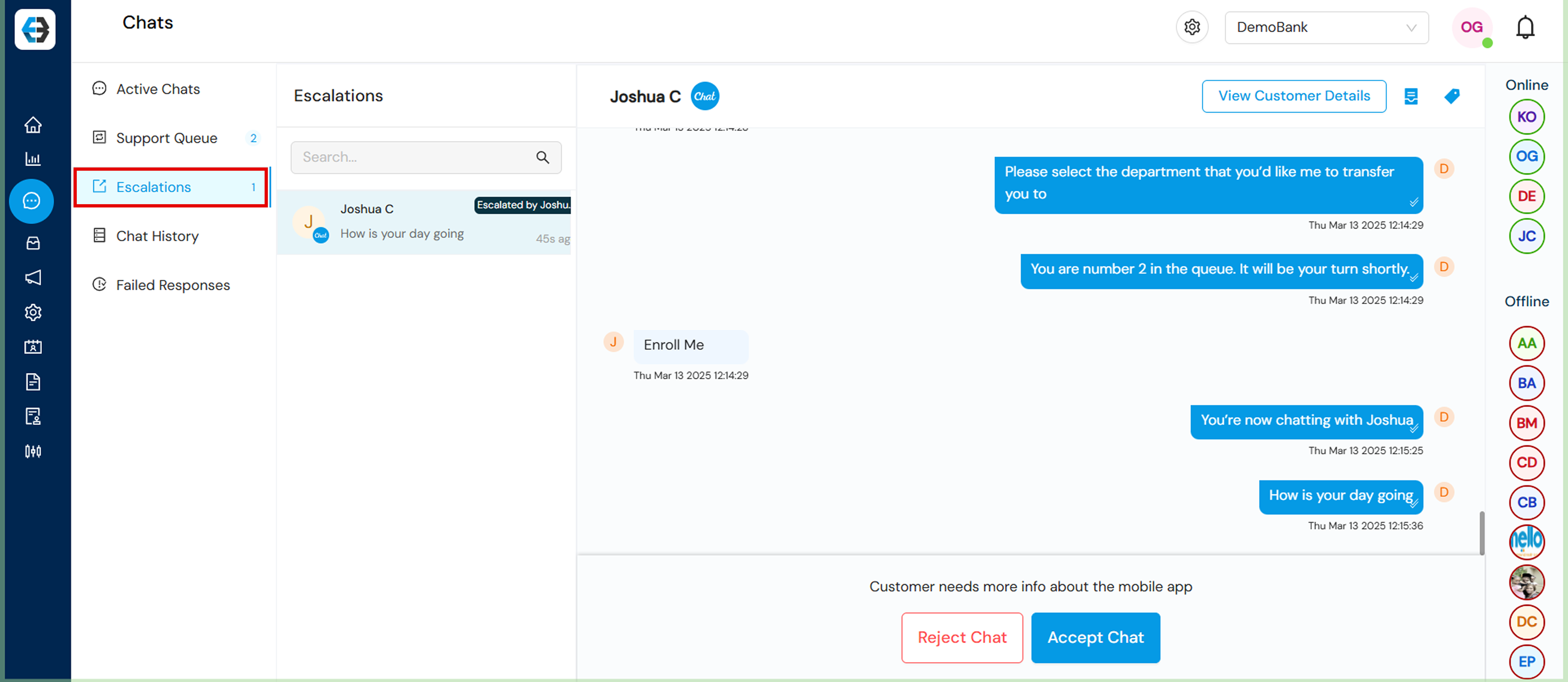Open the inbox tray sidebar icon
The height and width of the screenshot is (682, 1568).
[x=33, y=243]
